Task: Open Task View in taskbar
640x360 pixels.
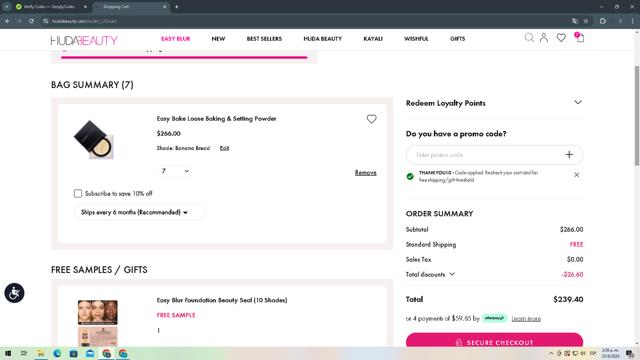Action: [x=24, y=353]
